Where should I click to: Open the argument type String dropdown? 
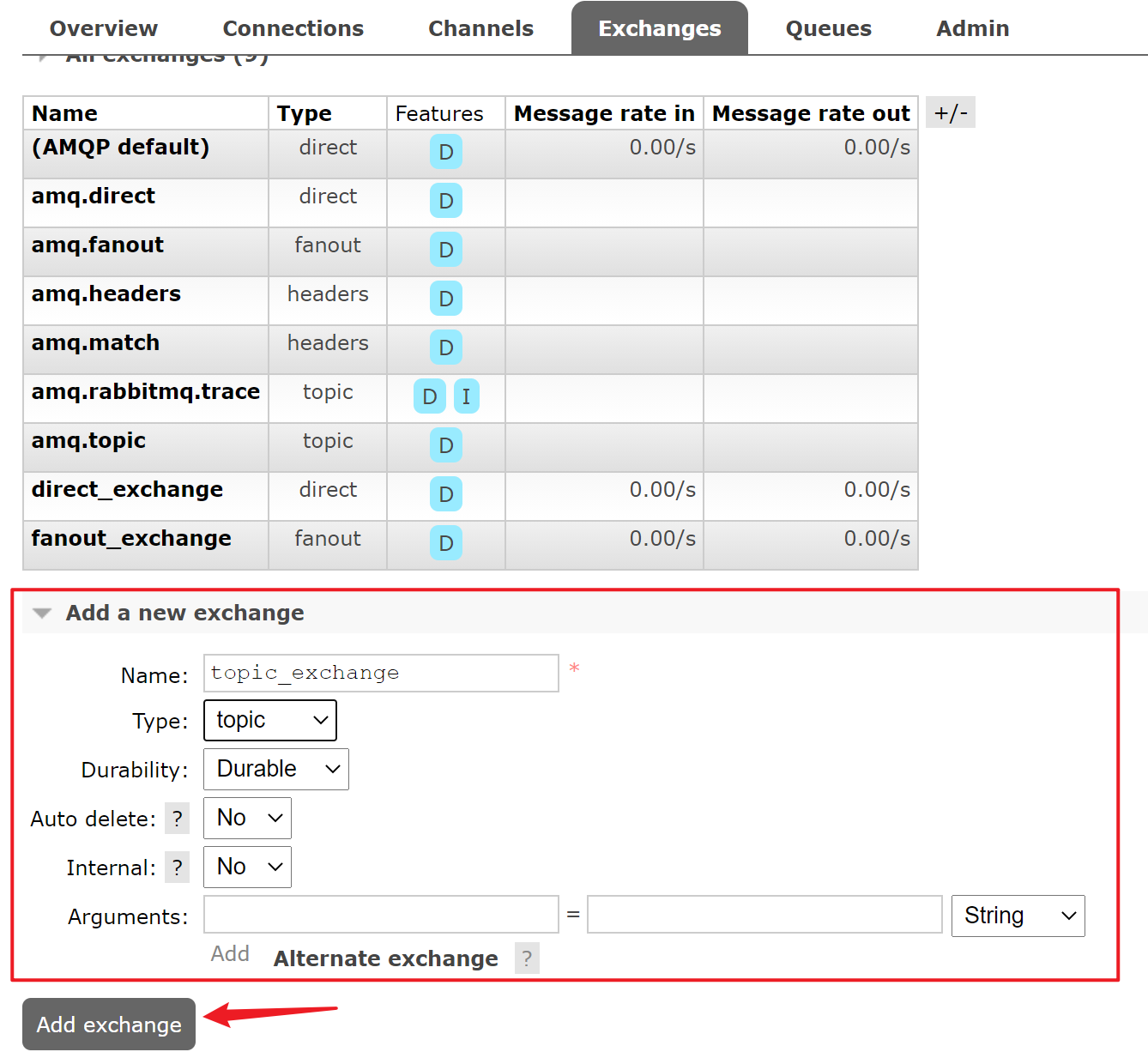(x=1018, y=916)
